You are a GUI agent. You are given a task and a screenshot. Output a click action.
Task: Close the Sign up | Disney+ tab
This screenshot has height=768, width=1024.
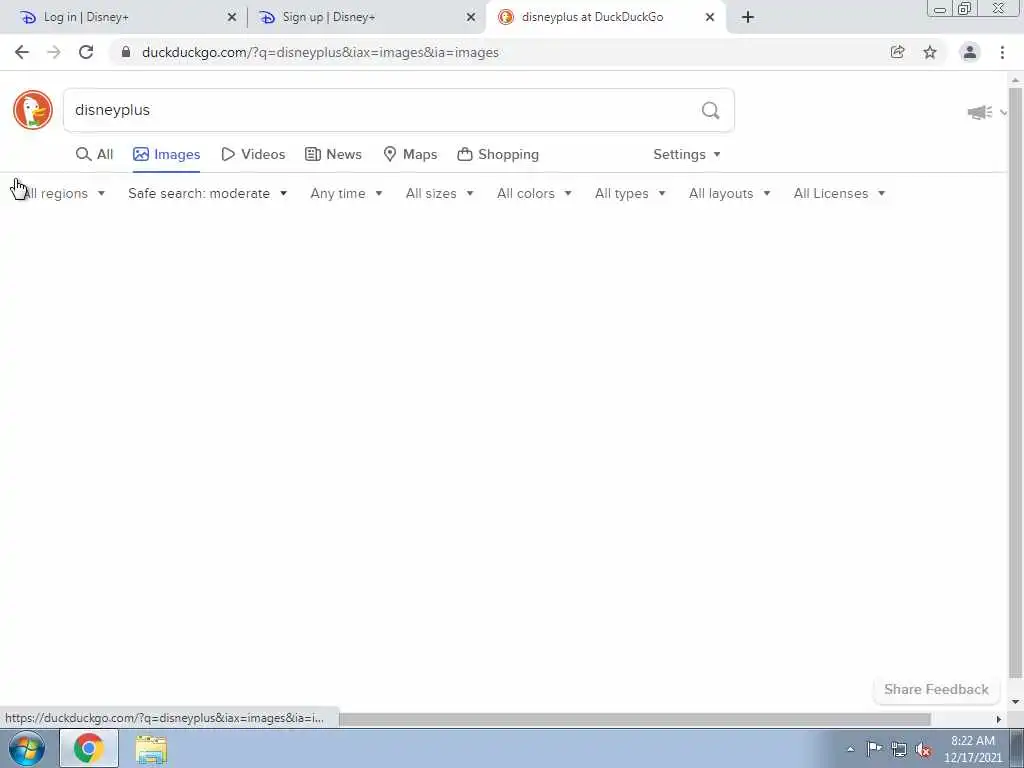pos(471,17)
